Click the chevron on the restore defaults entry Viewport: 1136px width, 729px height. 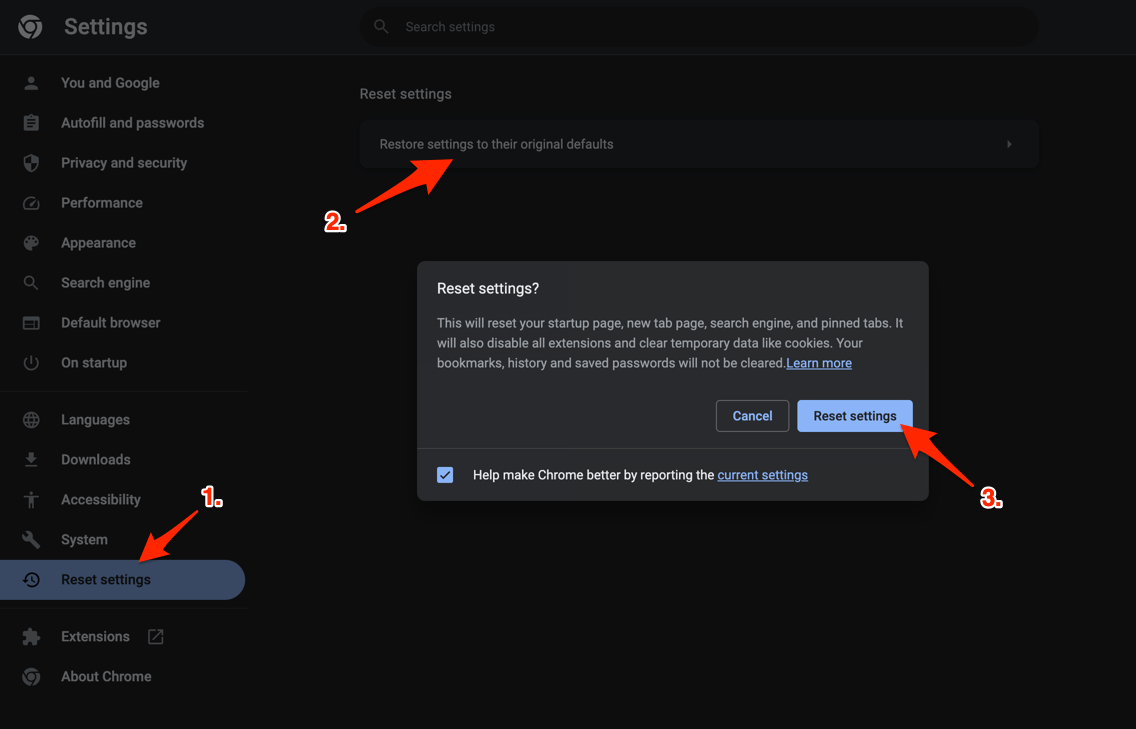click(x=1009, y=143)
